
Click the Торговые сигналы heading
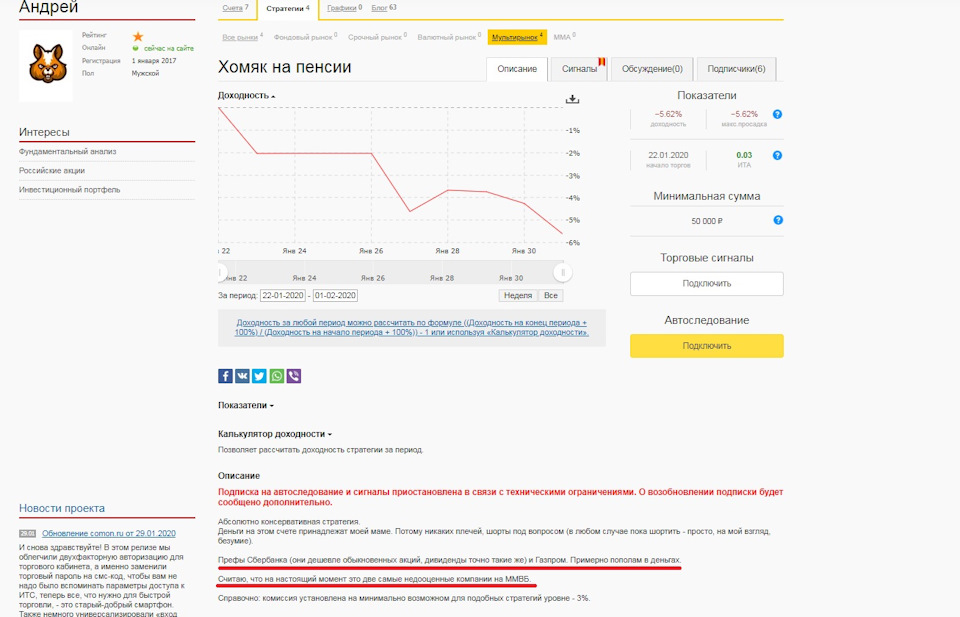707,258
